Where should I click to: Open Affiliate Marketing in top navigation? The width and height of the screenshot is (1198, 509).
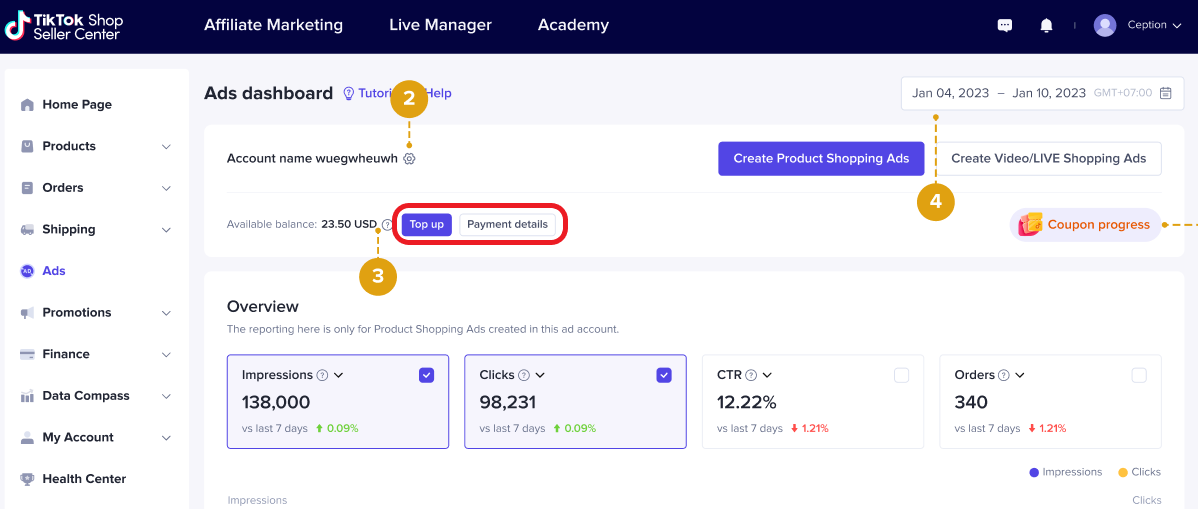click(x=273, y=25)
